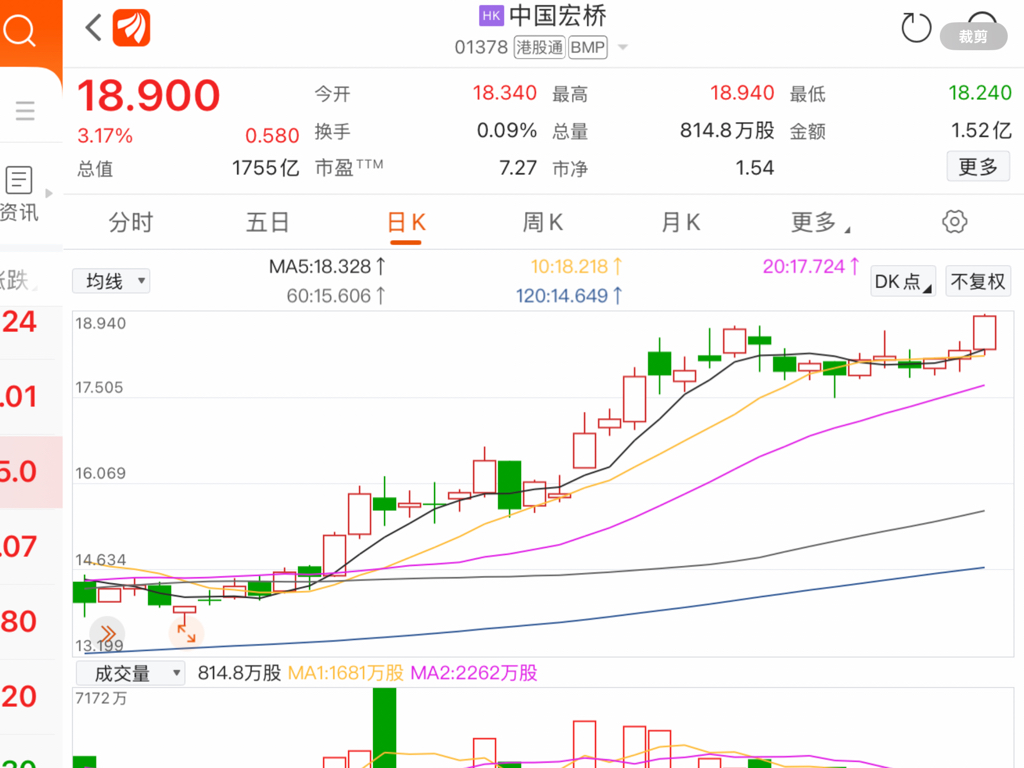Click the 最高 value 18.940
The height and width of the screenshot is (768, 1024).
(742, 93)
